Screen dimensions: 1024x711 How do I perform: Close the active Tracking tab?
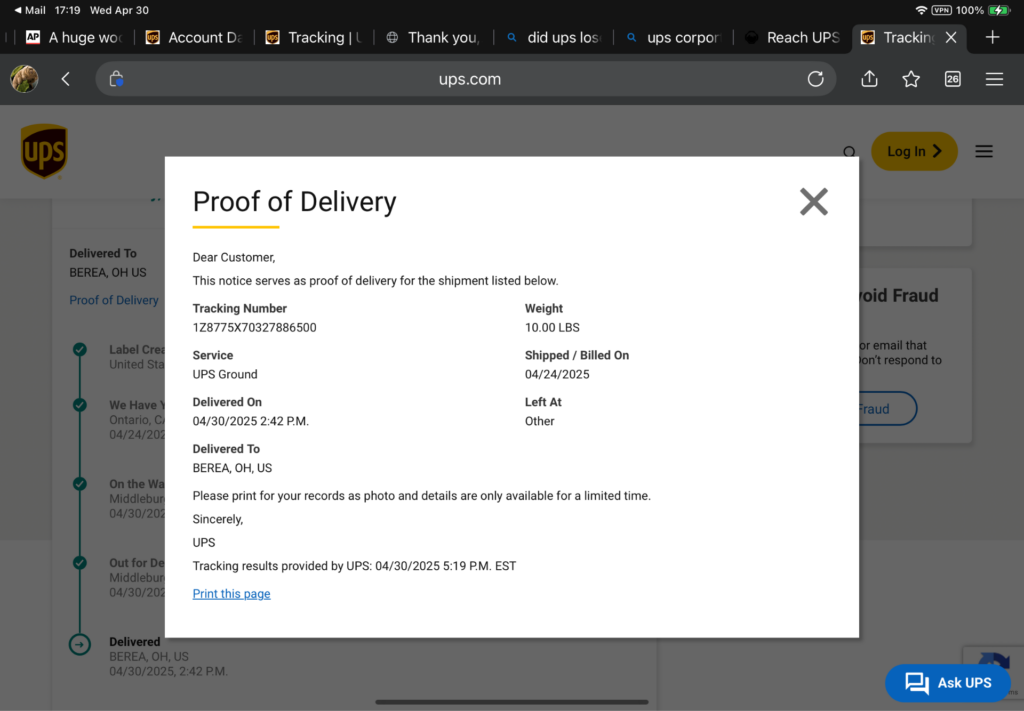pos(951,37)
